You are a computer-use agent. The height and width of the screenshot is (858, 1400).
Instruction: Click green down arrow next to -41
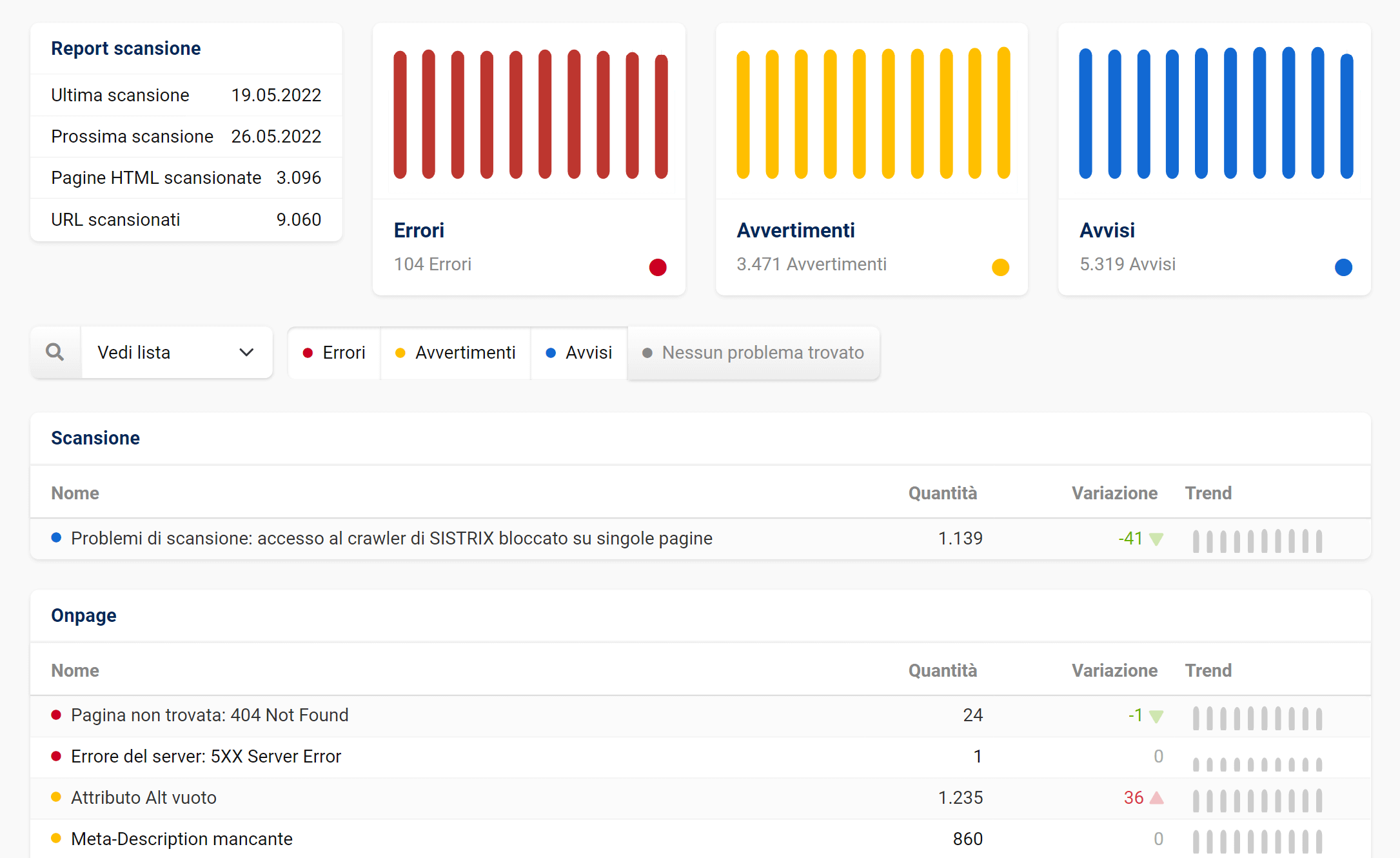1156,539
